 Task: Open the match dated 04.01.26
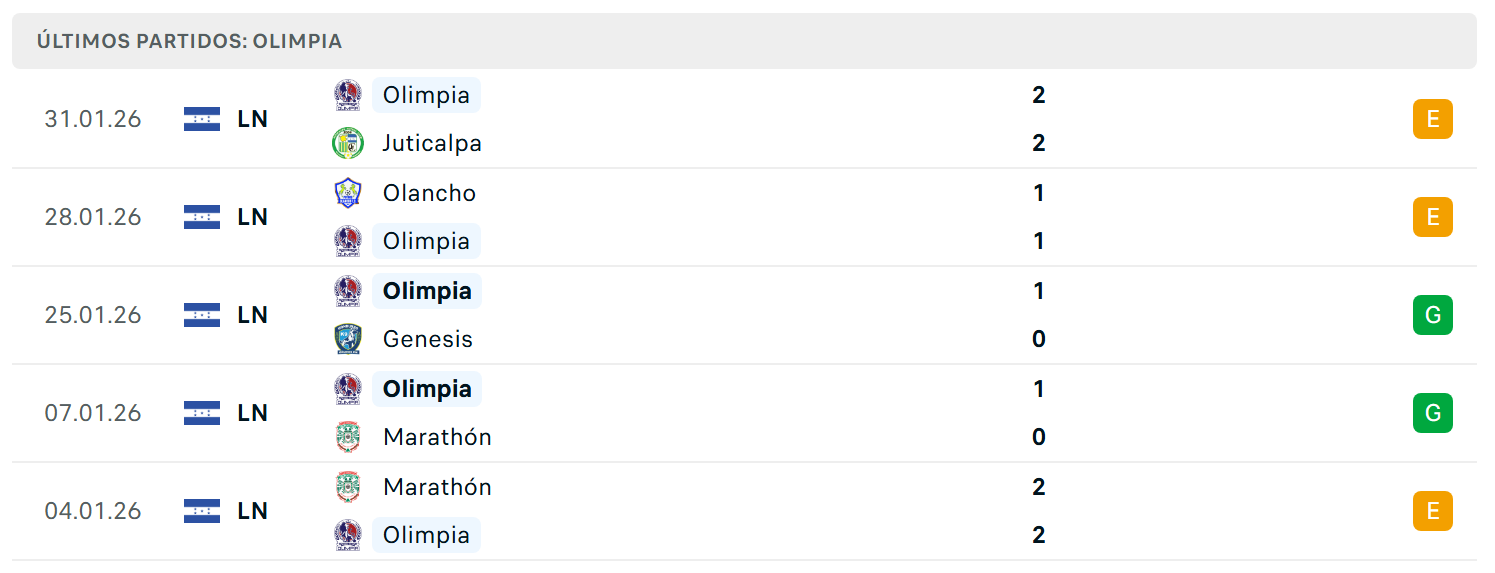(x=744, y=511)
